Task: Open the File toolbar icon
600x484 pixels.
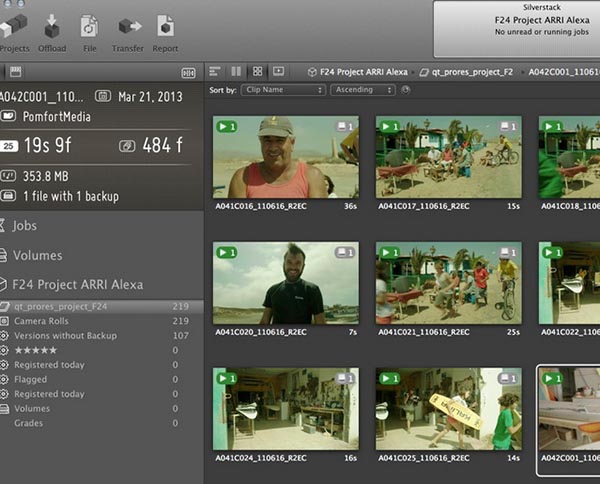Action: [x=89, y=28]
